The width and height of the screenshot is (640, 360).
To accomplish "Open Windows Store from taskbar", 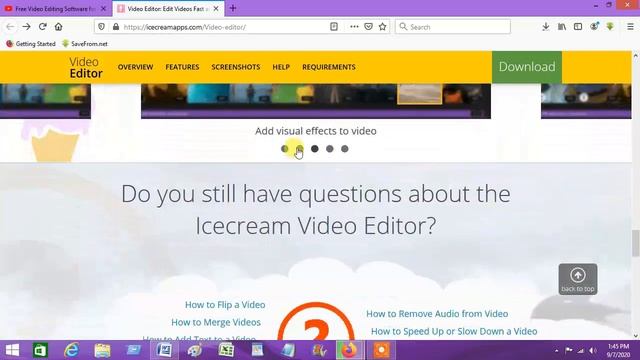I will click(x=40, y=350).
